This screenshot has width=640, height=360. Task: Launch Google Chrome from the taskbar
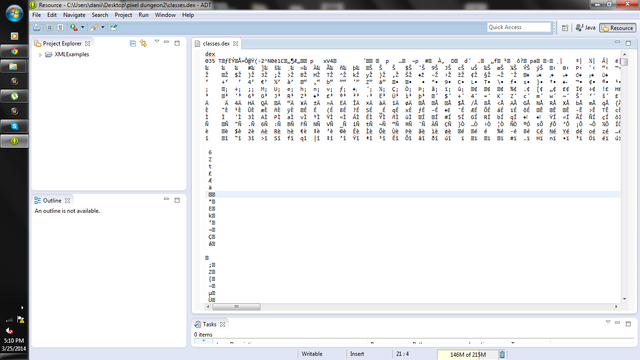coord(14,51)
